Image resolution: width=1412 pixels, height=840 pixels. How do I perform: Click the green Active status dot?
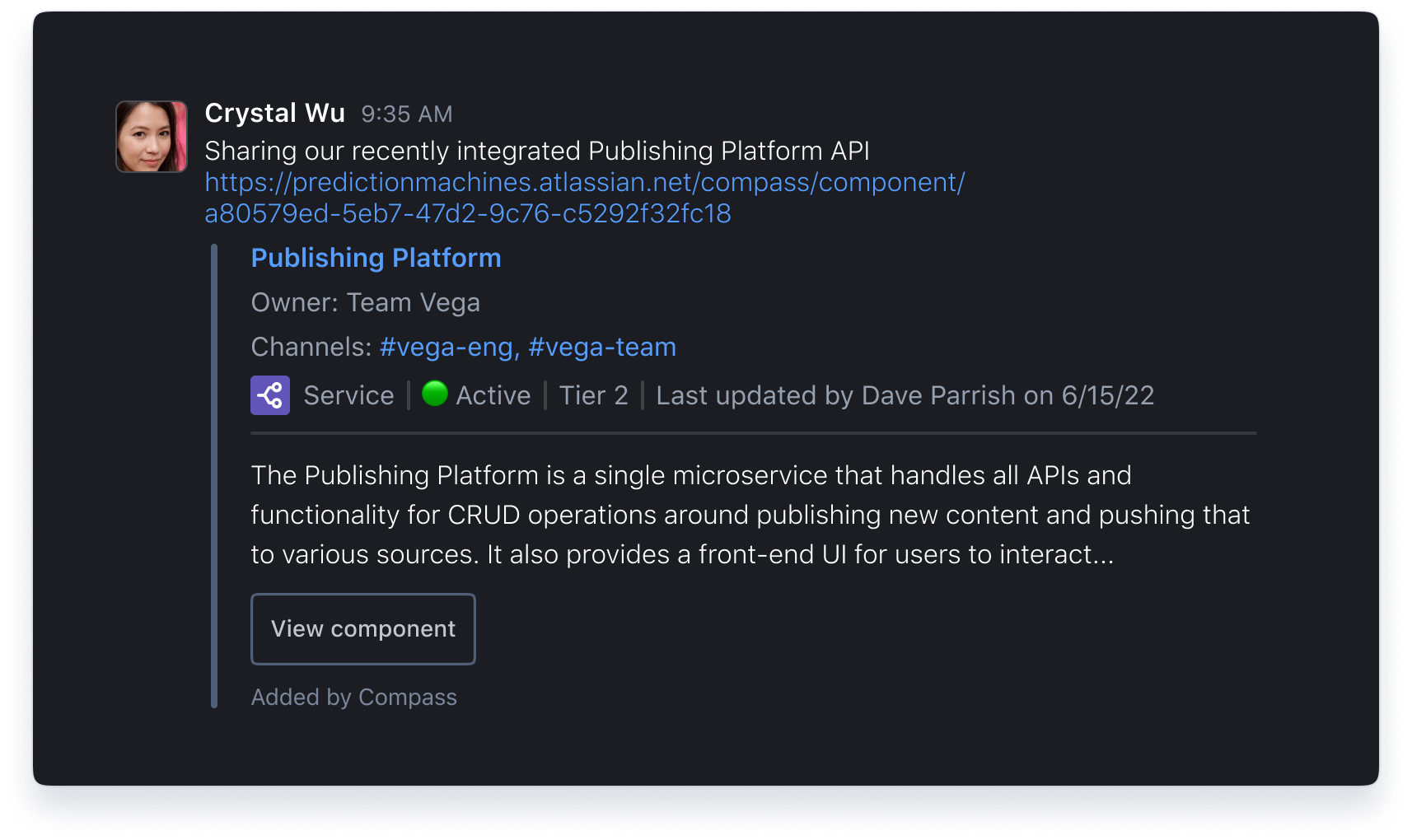pos(435,394)
